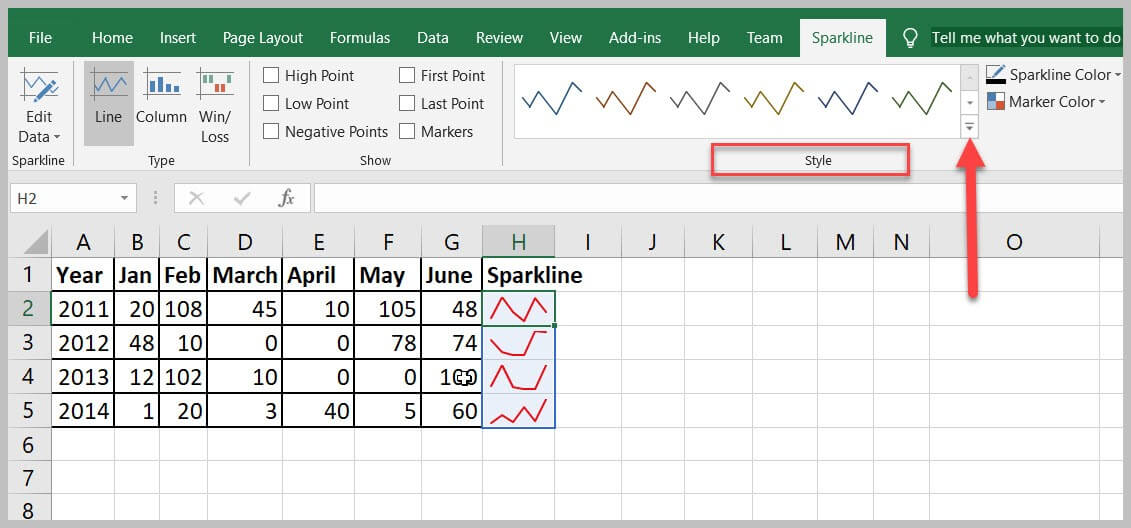The width and height of the screenshot is (1131, 528).
Task: Open the Page Layout tab
Action: 262,38
